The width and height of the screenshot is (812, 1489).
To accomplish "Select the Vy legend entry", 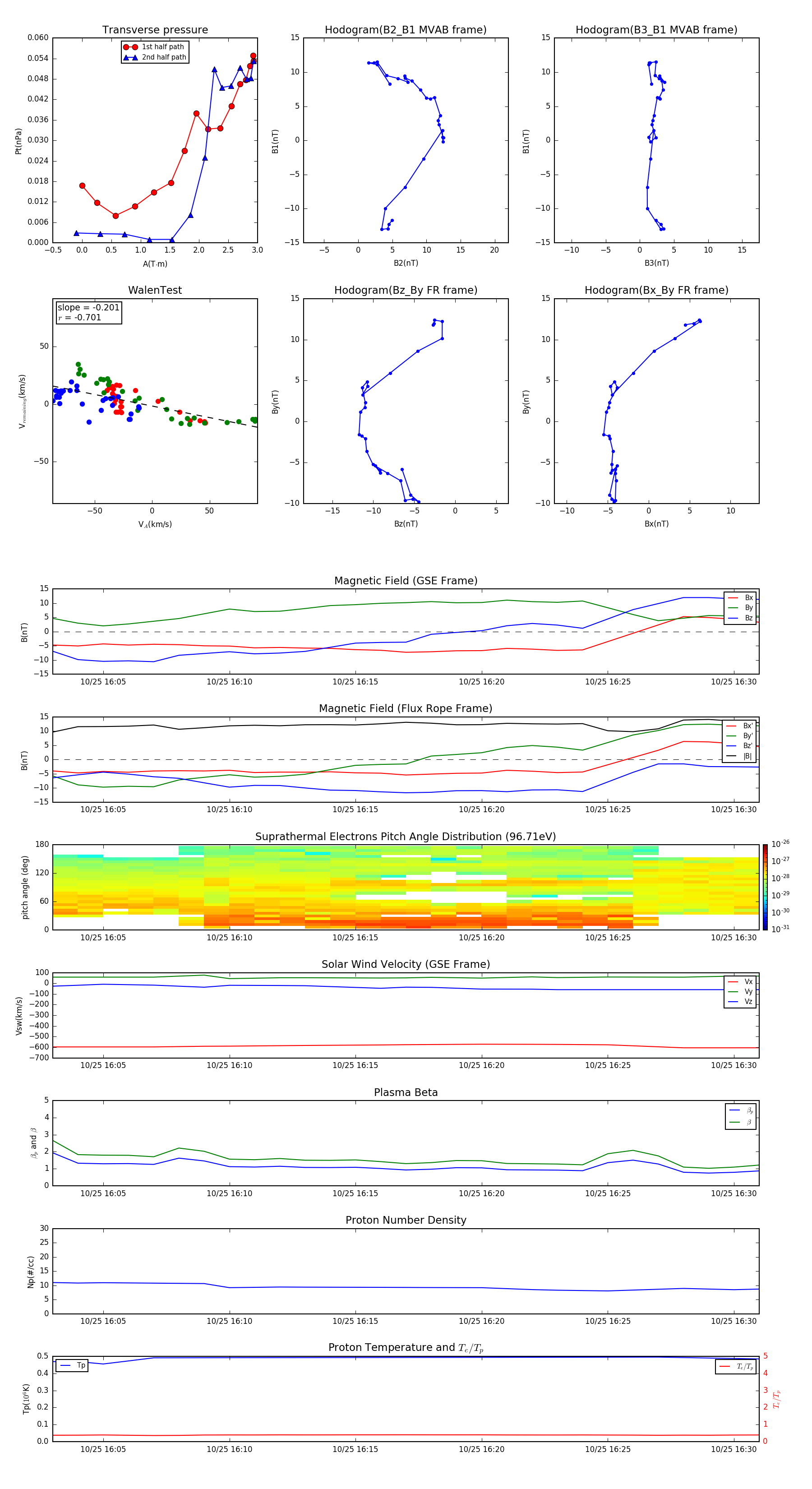I will click(x=740, y=991).
